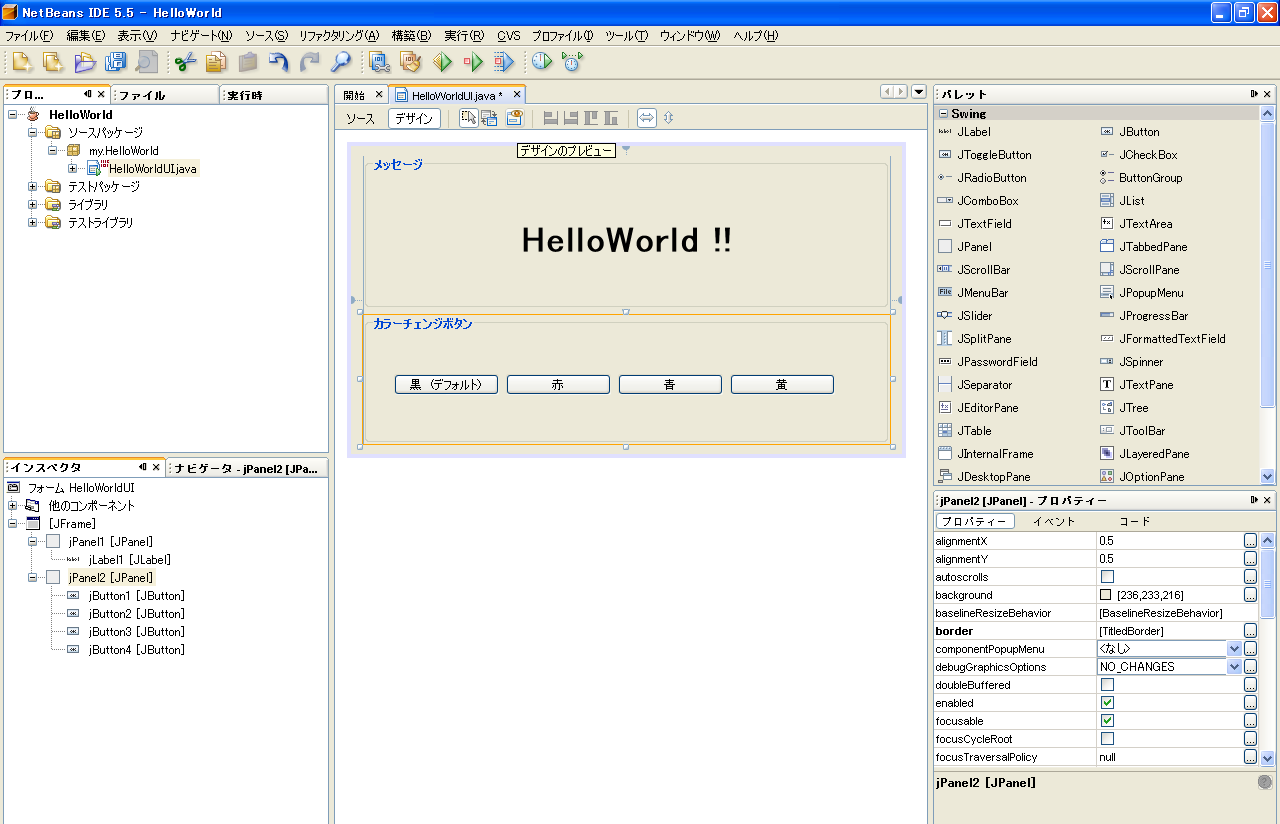Screen dimensions: 1280x824
Task: Enable the doubleBuffered checkbox
Action: [1107, 685]
